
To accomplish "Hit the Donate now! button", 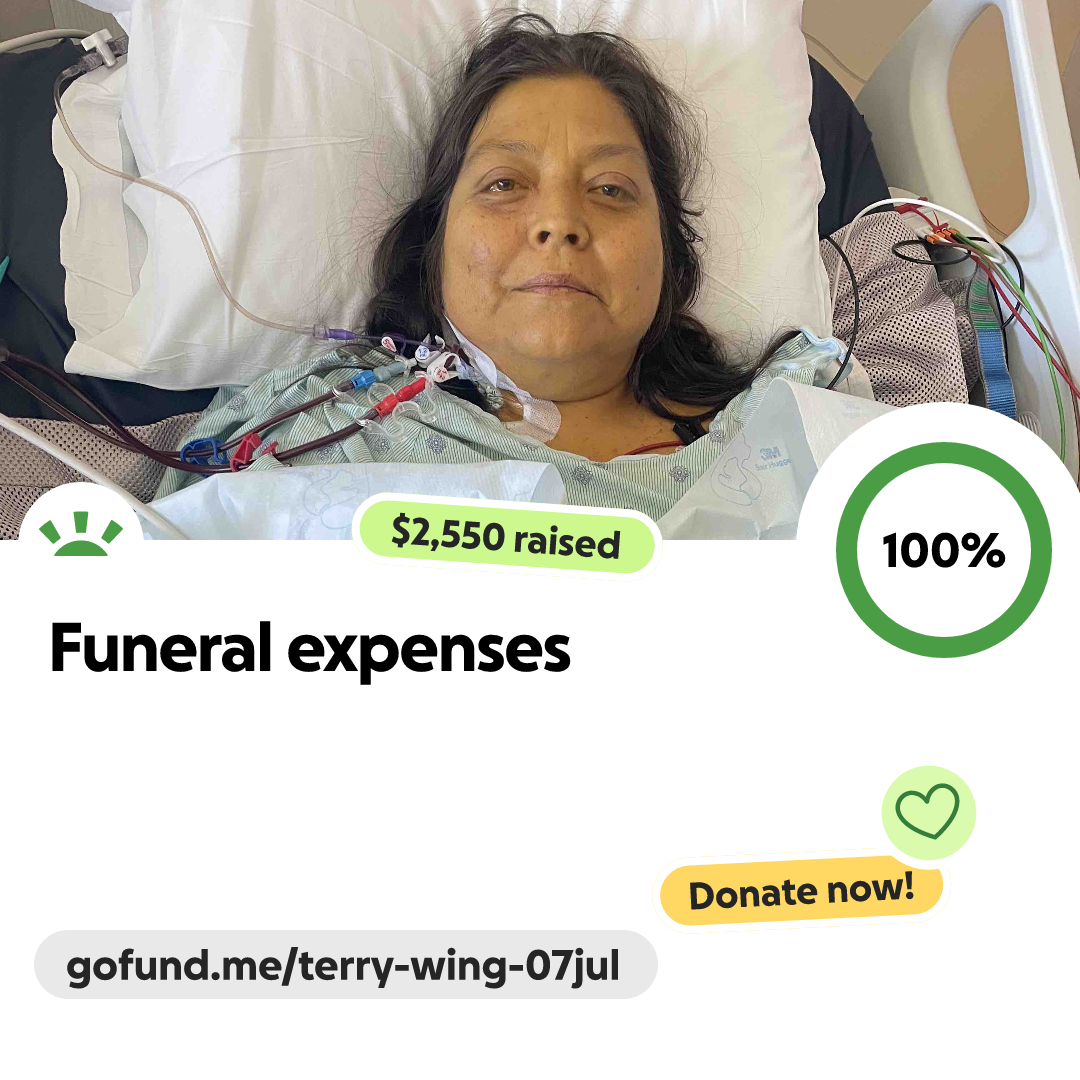I will pos(801,892).
